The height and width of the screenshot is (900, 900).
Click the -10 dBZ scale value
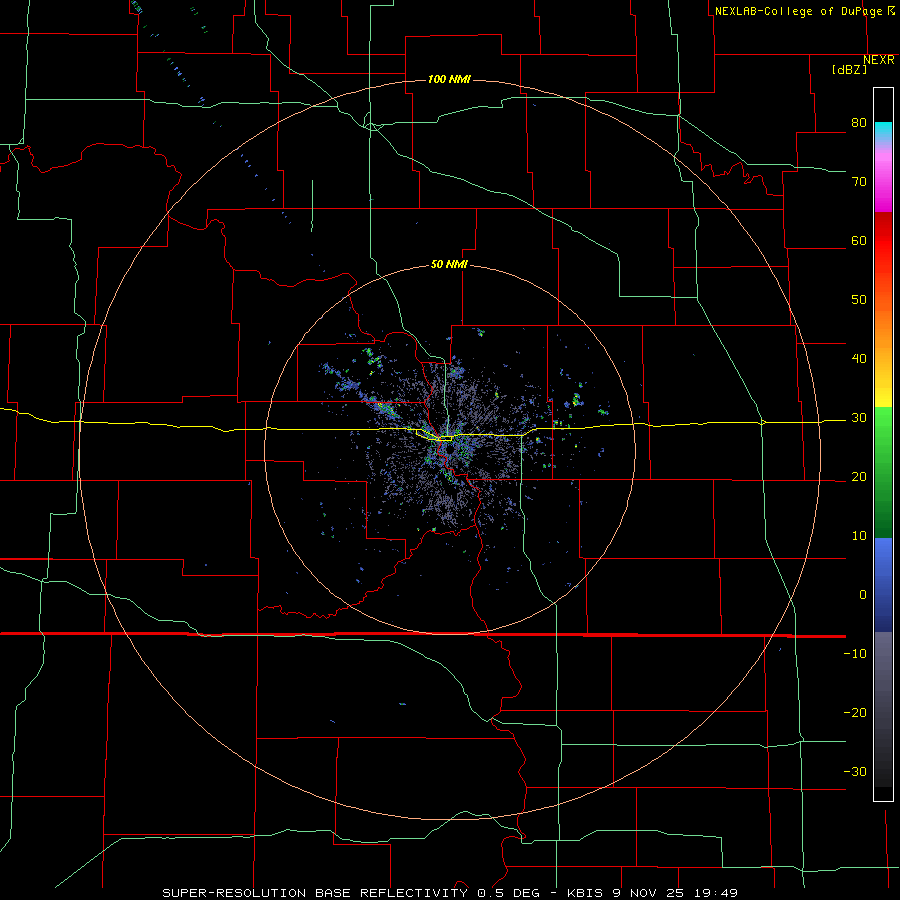click(855, 654)
